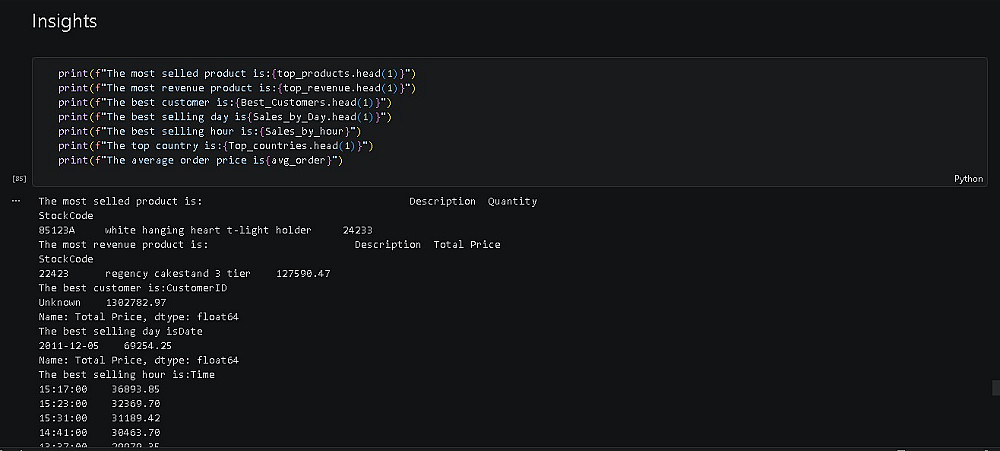1000x451 pixels.
Task: Click the 15:17:00 hour output row
Action: (x=99, y=389)
